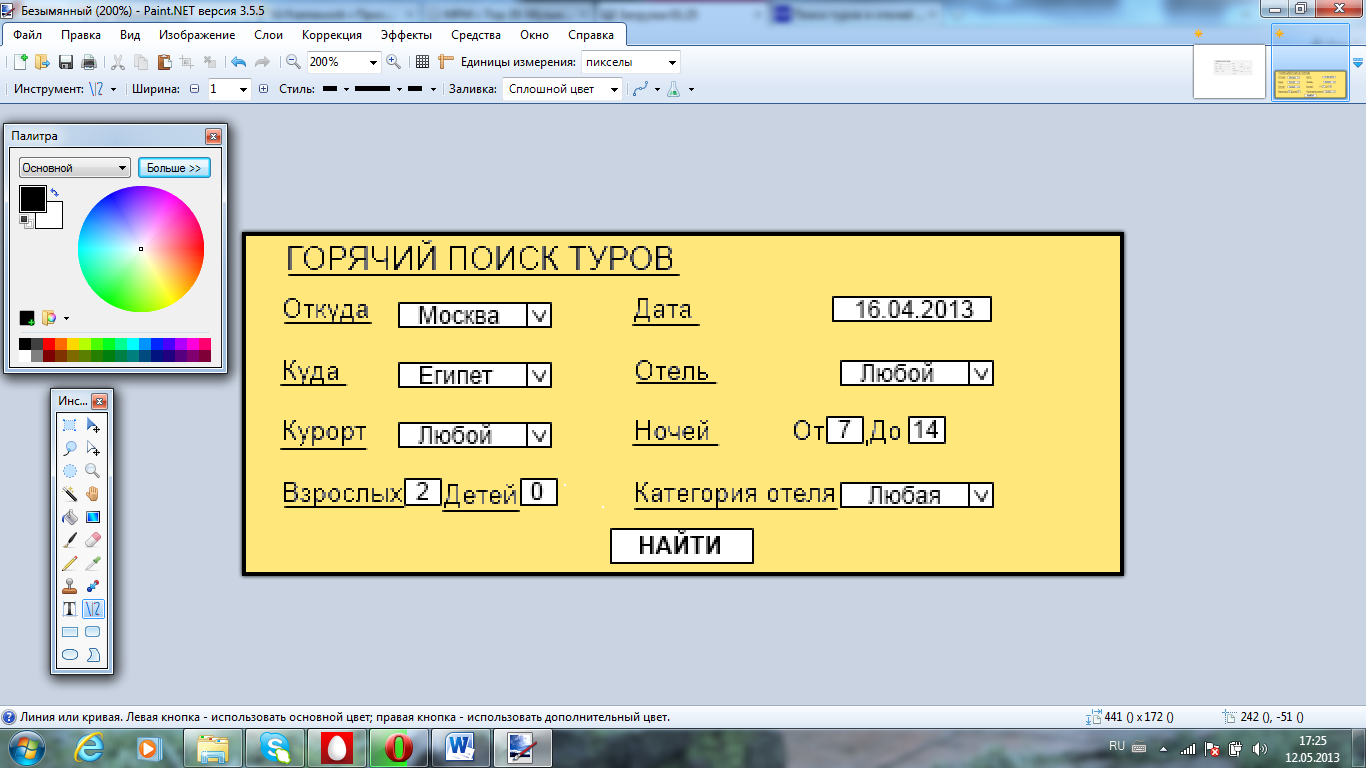The width and height of the screenshot is (1366, 768).
Task: Select the Pencil tool
Action: pyautogui.click(x=70, y=563)
